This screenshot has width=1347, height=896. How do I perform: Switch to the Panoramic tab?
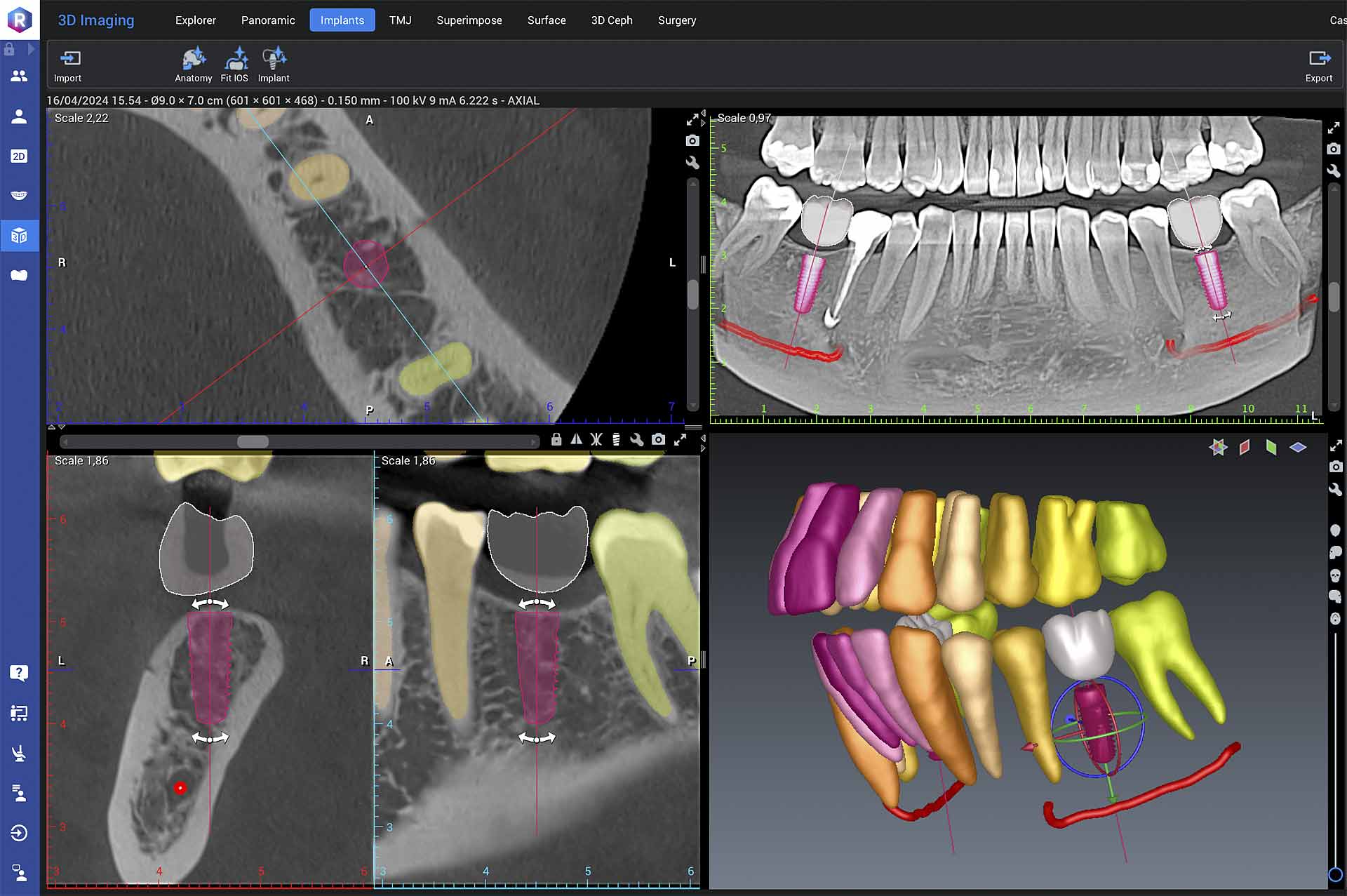[268, 20]
